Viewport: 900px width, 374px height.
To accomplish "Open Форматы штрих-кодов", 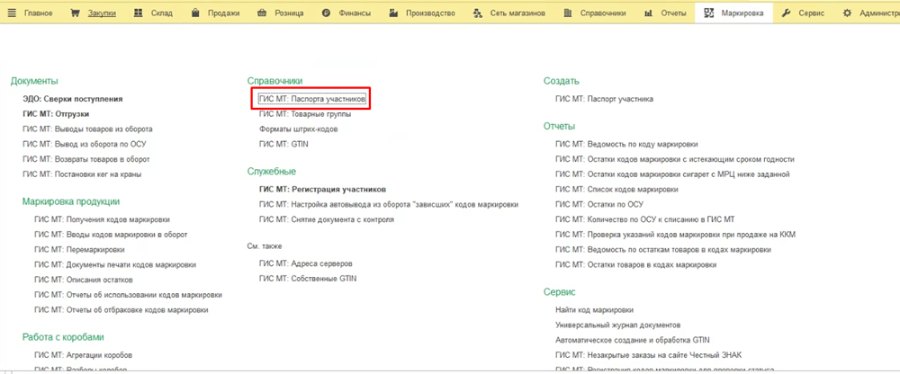I will click(298, 129).
